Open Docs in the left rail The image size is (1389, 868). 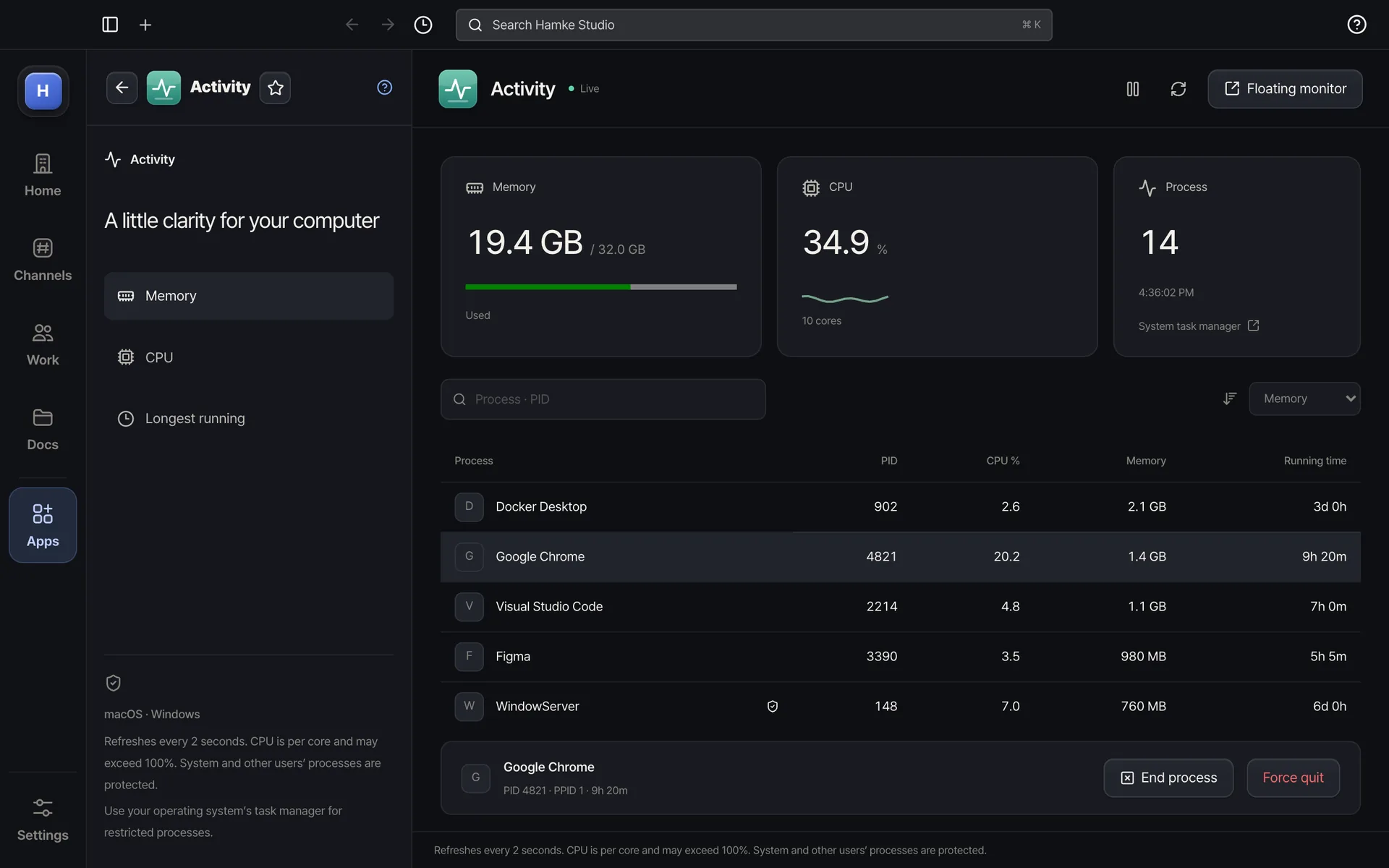point(43,429)
